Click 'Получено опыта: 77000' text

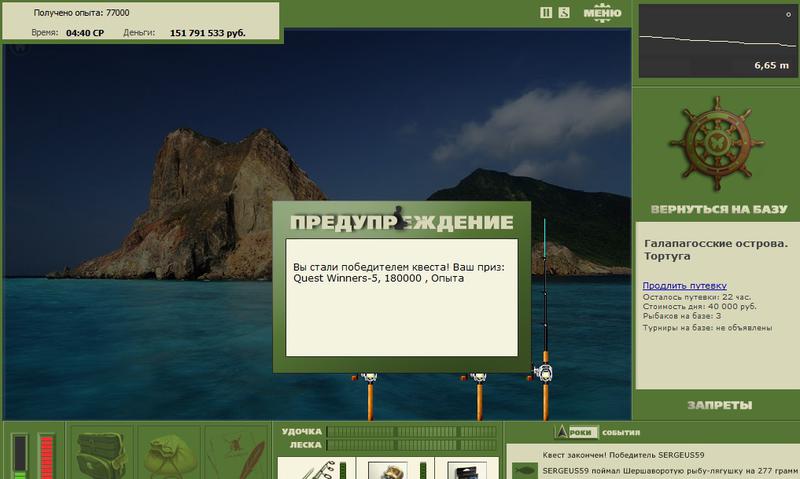81,13
